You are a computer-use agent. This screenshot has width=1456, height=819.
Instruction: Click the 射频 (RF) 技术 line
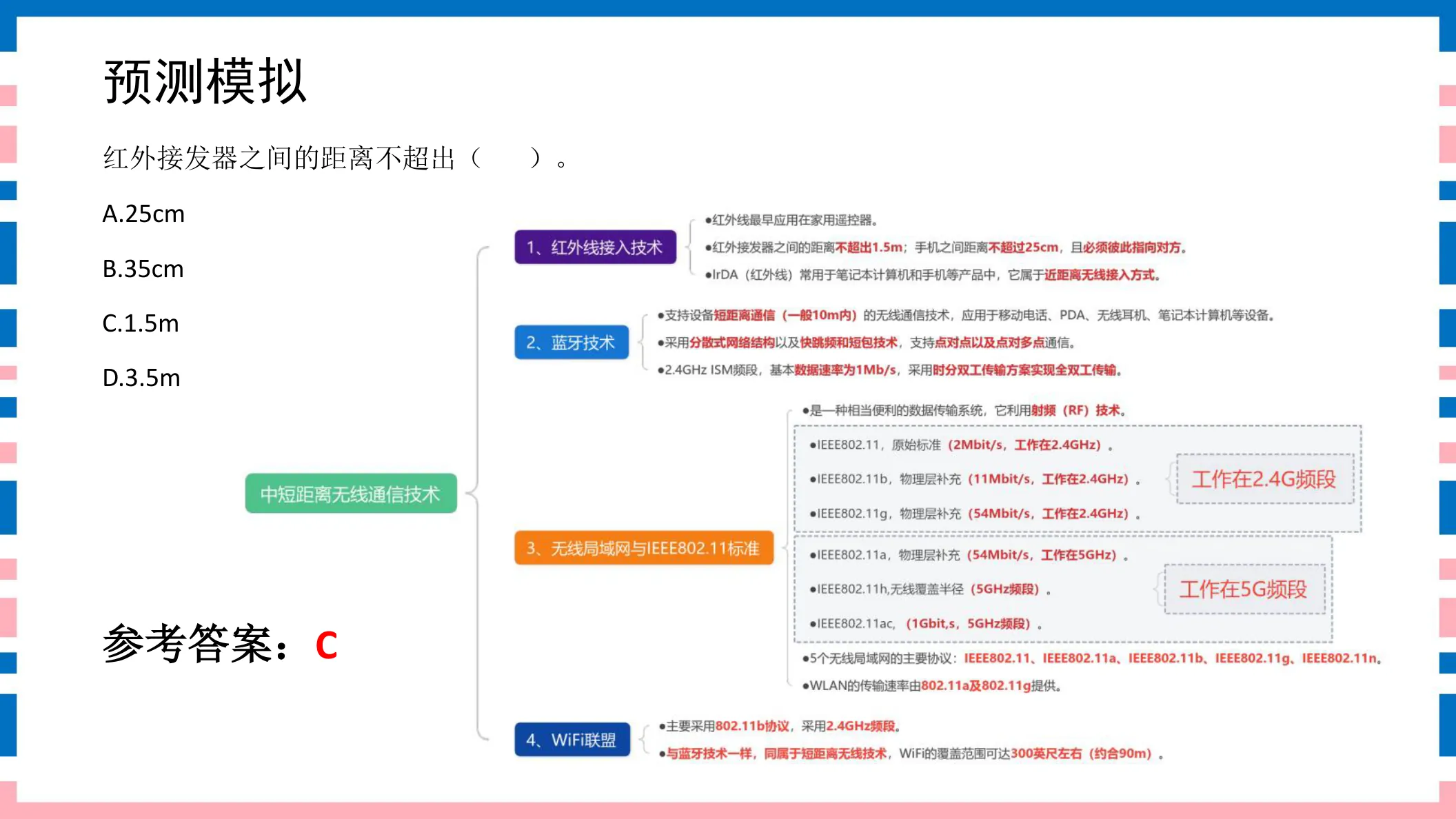click(x=964, y=410)
